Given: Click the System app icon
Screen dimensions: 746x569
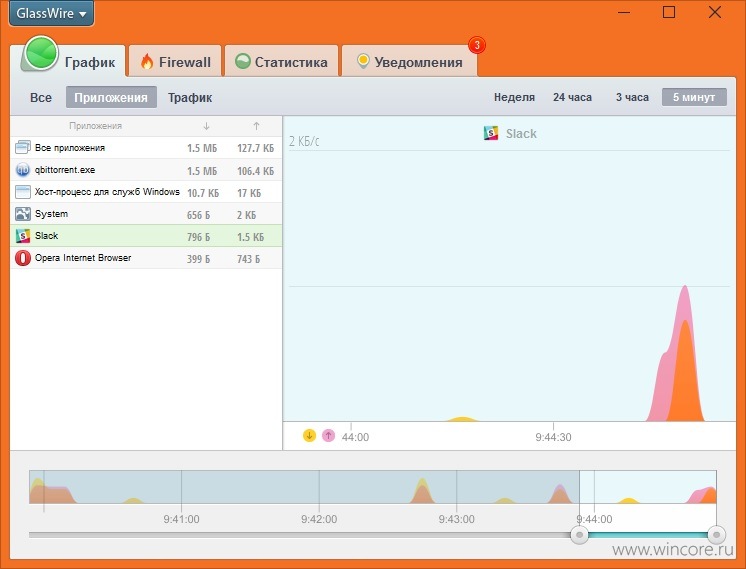Looking at the screenshot, I should [23, 214].
